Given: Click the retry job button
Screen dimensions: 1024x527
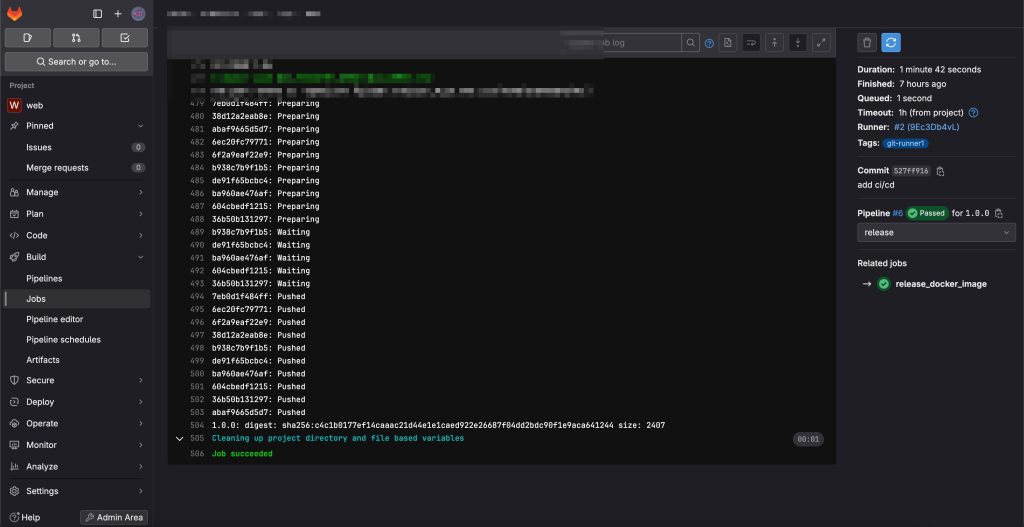Looking at the screenshot, I should click(891, 42).
